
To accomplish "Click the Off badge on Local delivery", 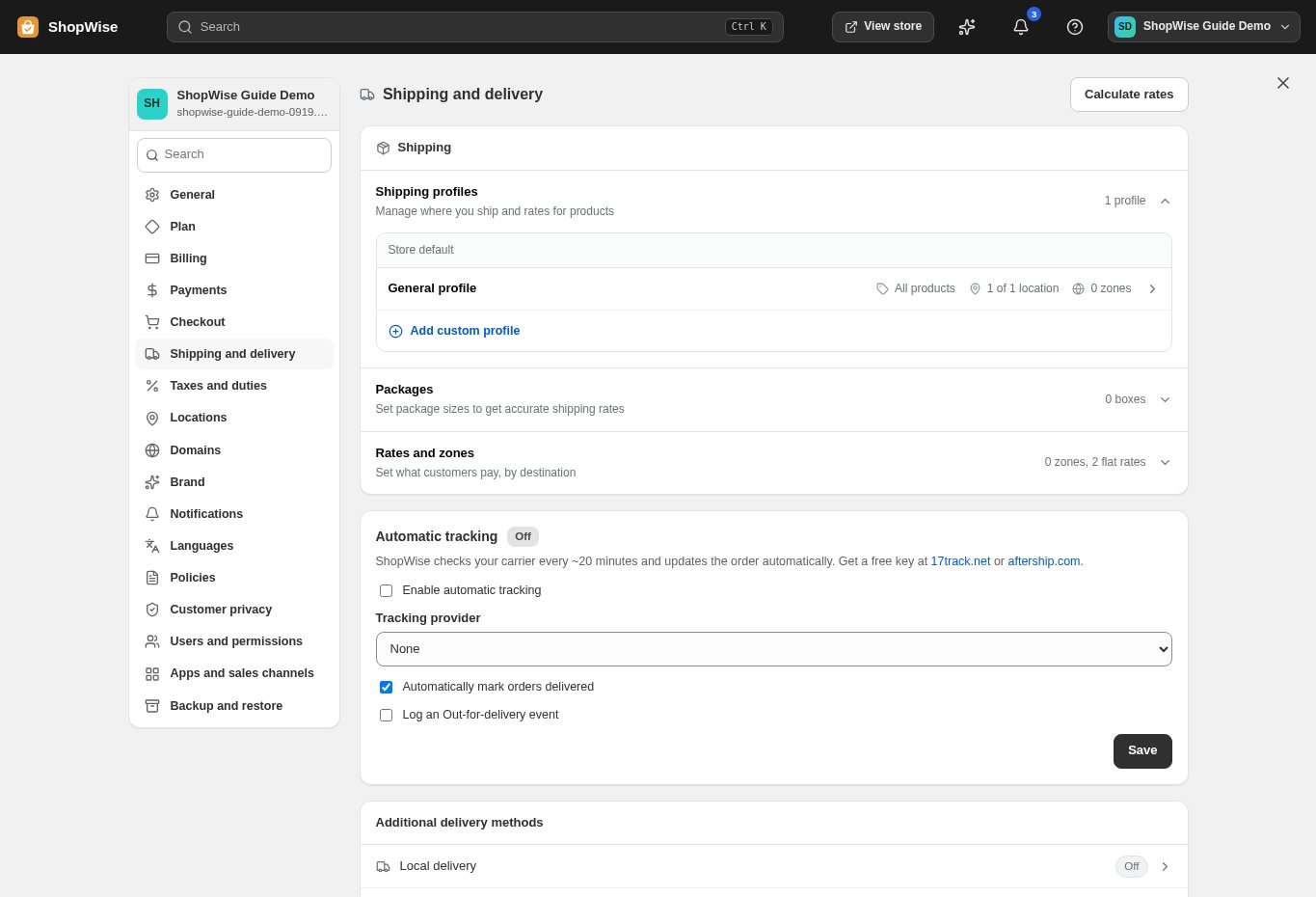I will point(1132,866).
